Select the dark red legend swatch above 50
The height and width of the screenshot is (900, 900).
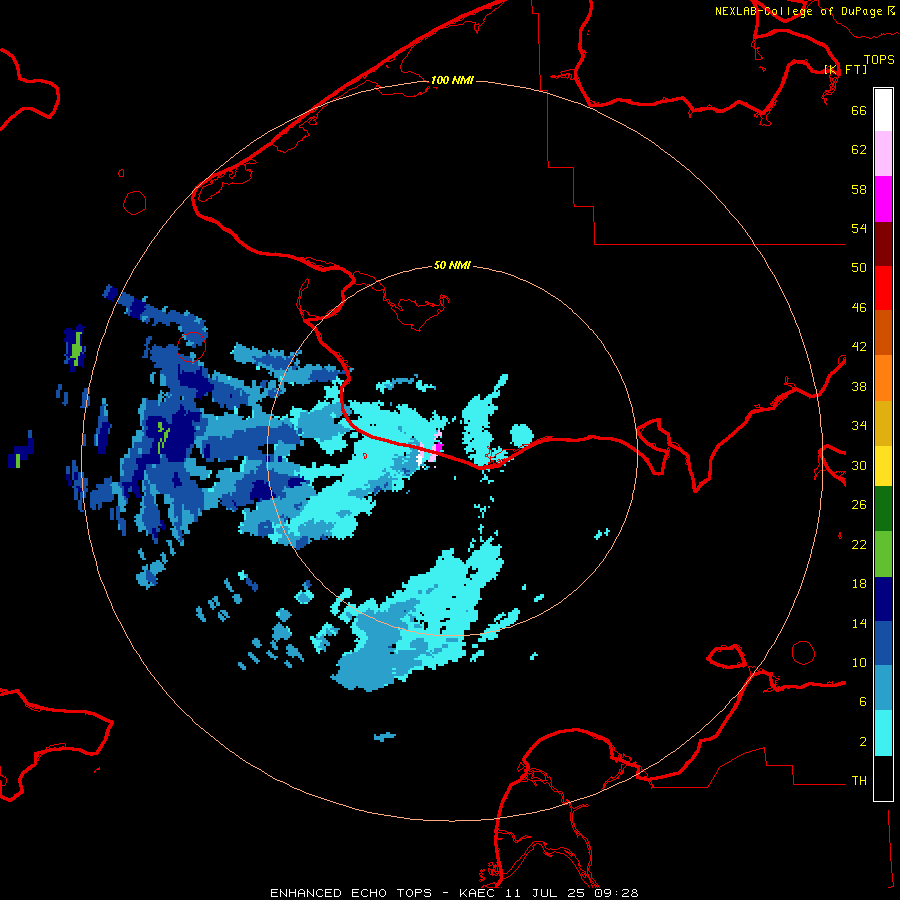point(883,243)
